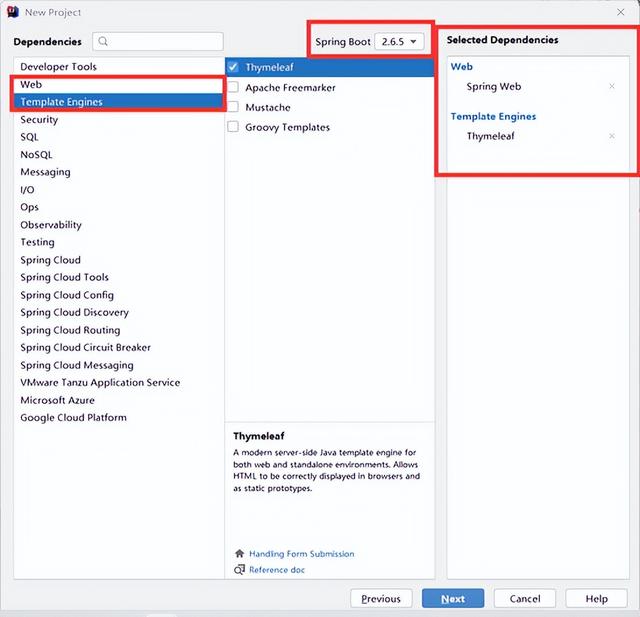Click the Web group heading in Selected Dependencies

click(x=462, y=67)
